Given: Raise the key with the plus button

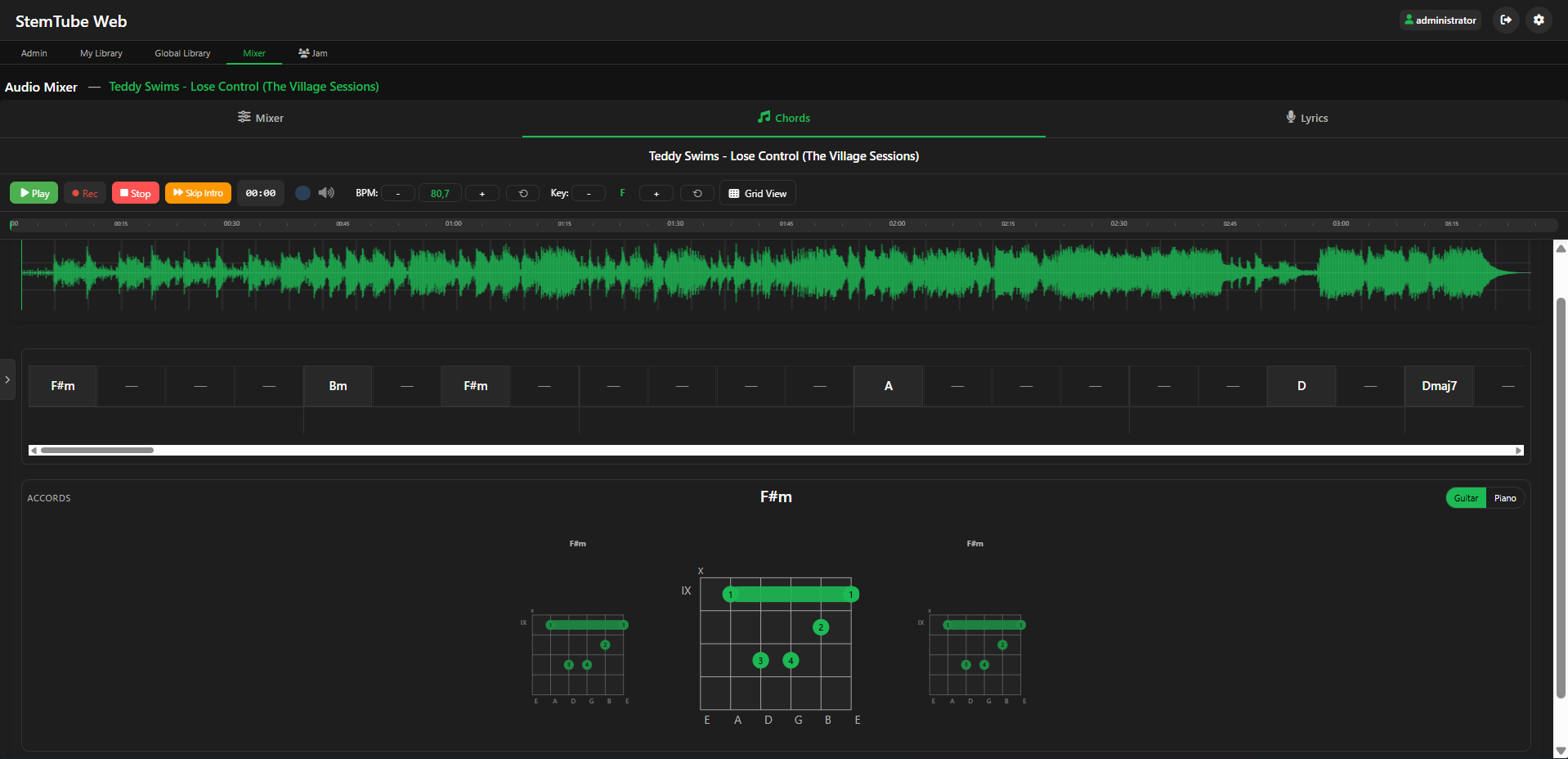Looking at the screenshot, I should tap(656, 194).
